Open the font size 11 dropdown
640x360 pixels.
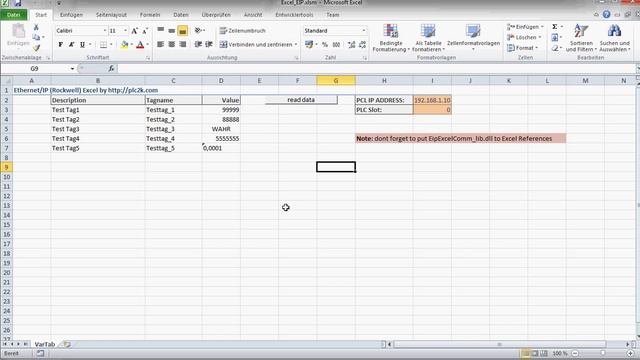(x=125, y=31)
